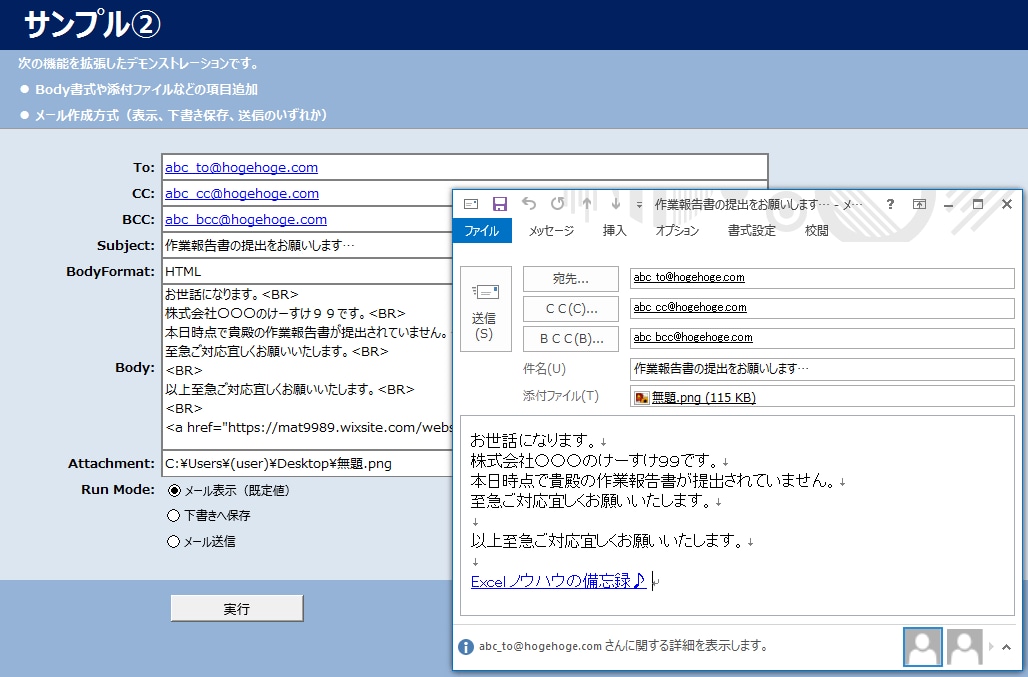
Task: Click the Attachment path field
Action: coord(307,464)
